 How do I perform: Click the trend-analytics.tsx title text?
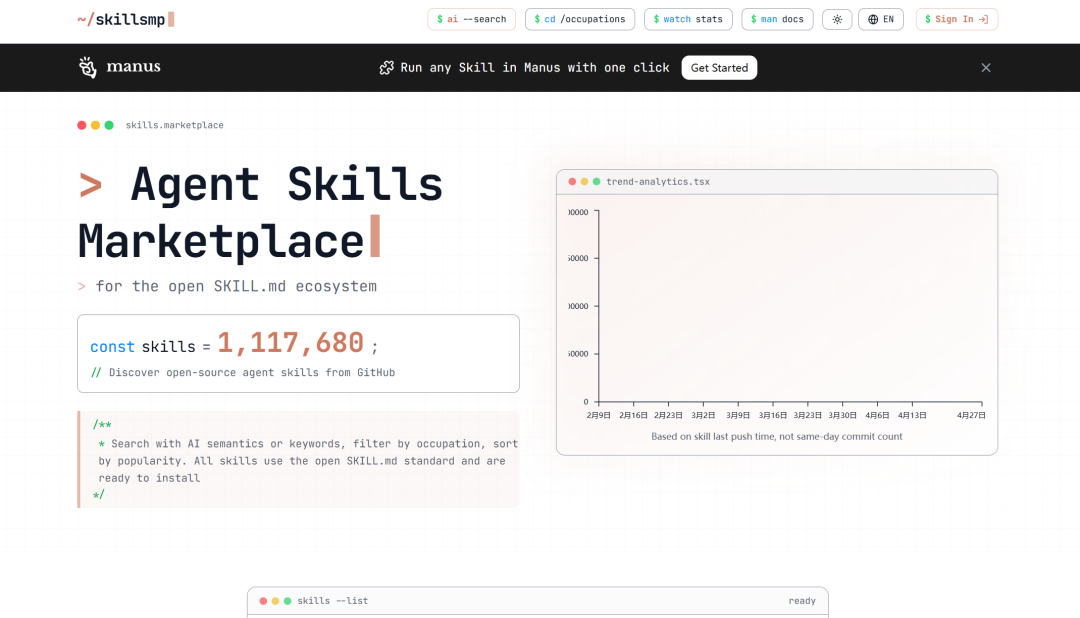point(658,182)
